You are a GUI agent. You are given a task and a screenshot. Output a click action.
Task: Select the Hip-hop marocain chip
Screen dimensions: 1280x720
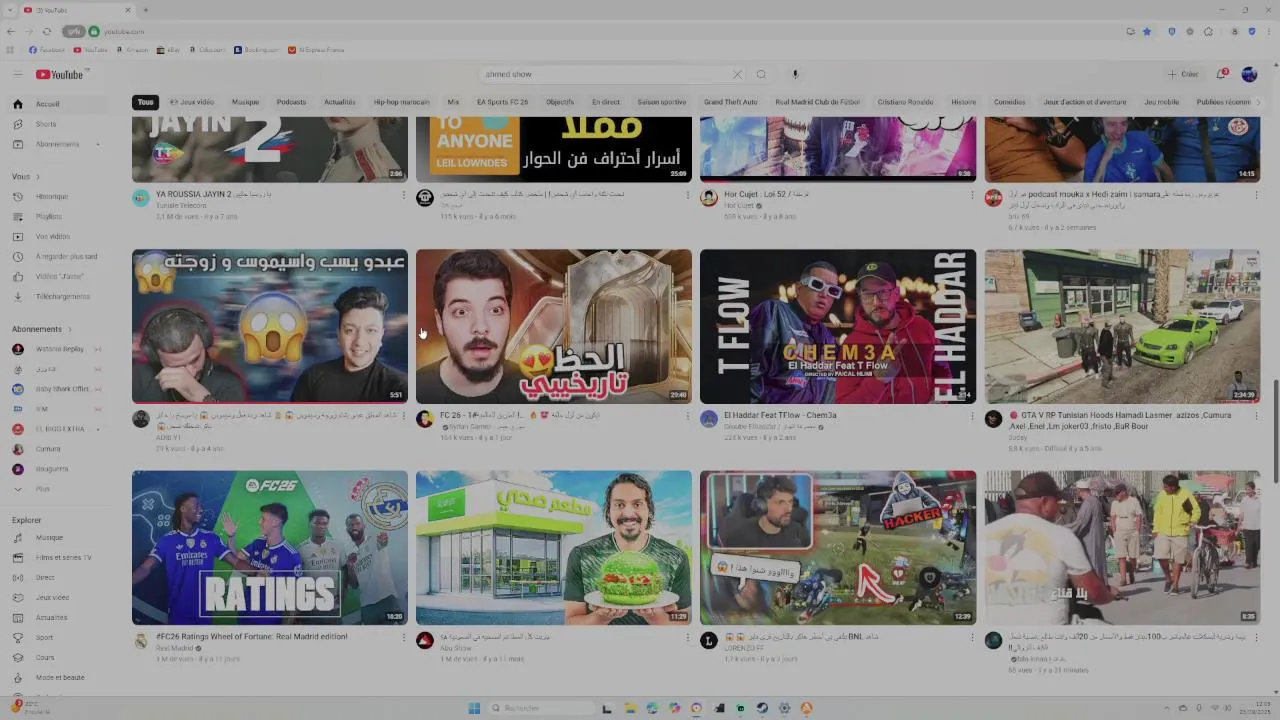tap(401, 102)
